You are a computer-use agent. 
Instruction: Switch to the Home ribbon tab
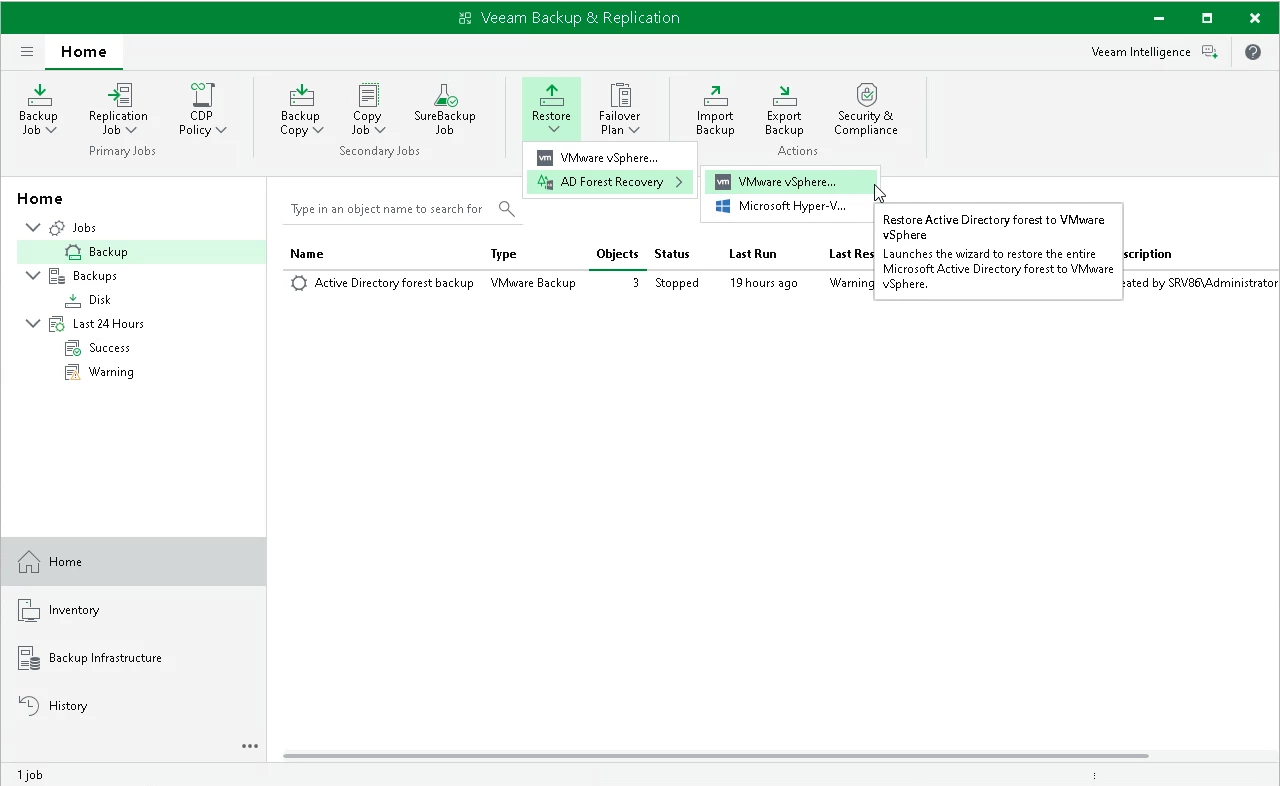84,52
